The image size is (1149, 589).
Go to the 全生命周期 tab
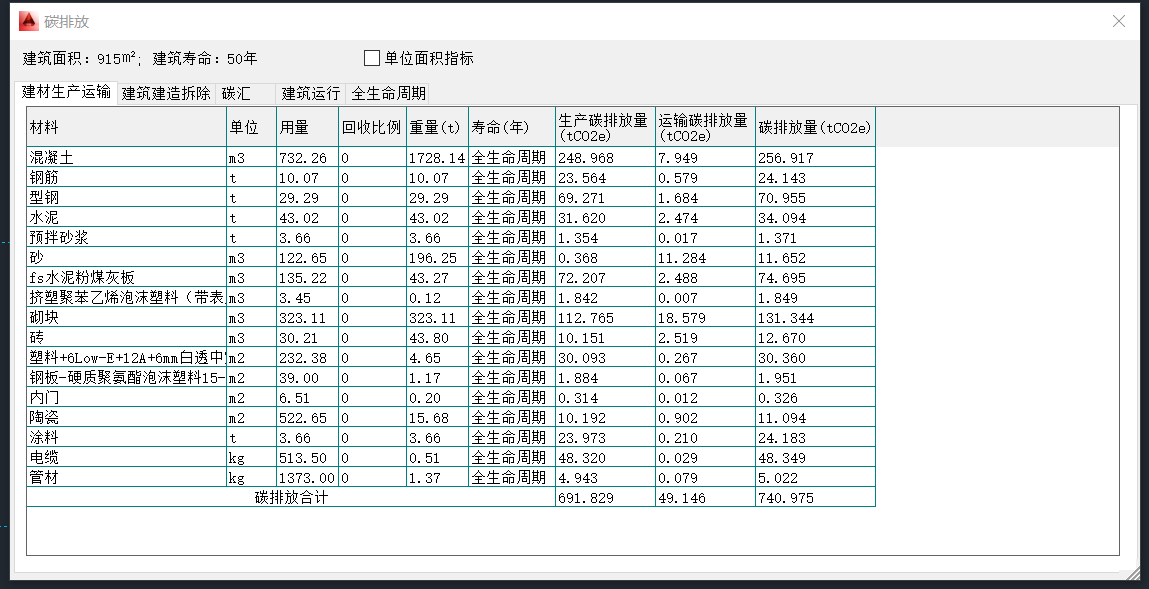coord(388,94)
